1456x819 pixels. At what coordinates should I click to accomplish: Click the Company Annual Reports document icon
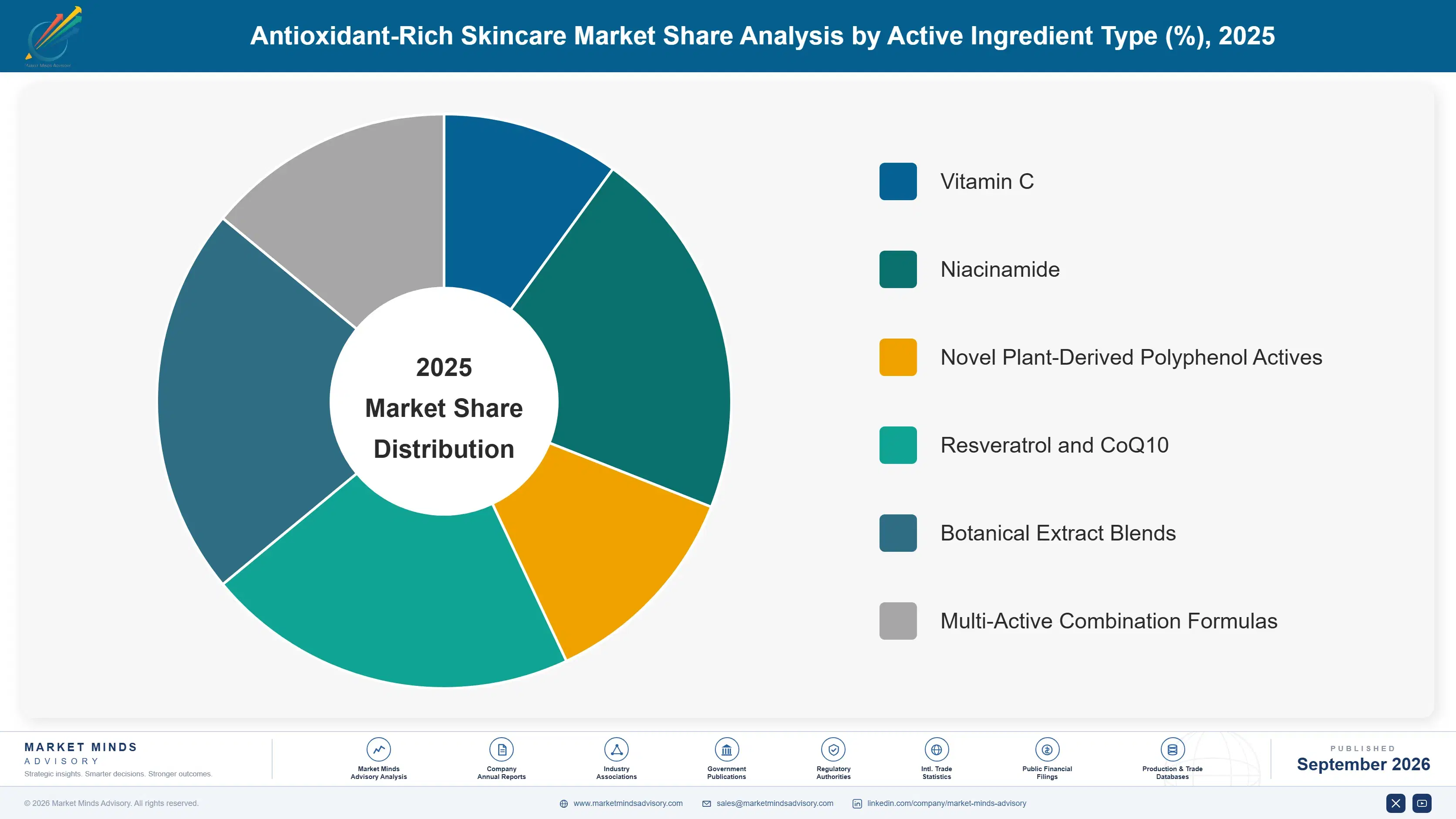click(501, 749)
